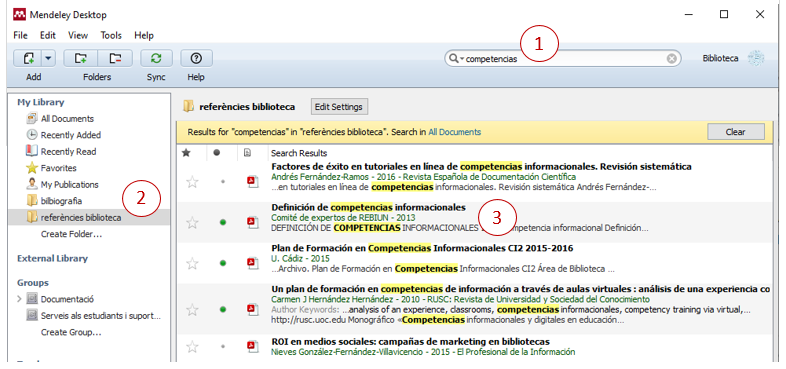The image size is (786, 369).
Task: Toggle read dot of Plan de Formación
Action: point(223,263)
